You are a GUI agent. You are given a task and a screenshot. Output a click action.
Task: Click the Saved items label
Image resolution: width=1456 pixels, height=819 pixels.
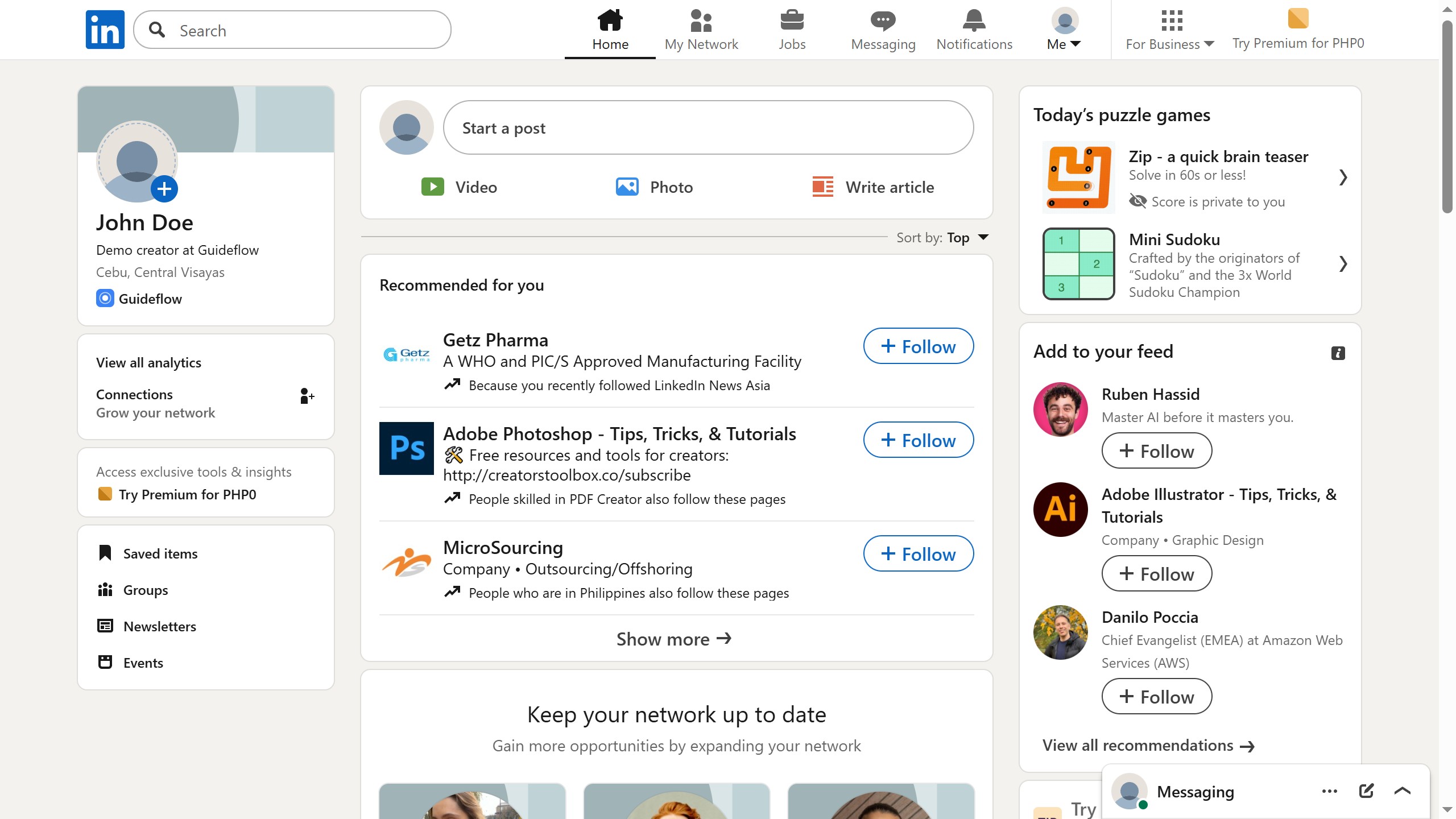(x=160, y=554)
